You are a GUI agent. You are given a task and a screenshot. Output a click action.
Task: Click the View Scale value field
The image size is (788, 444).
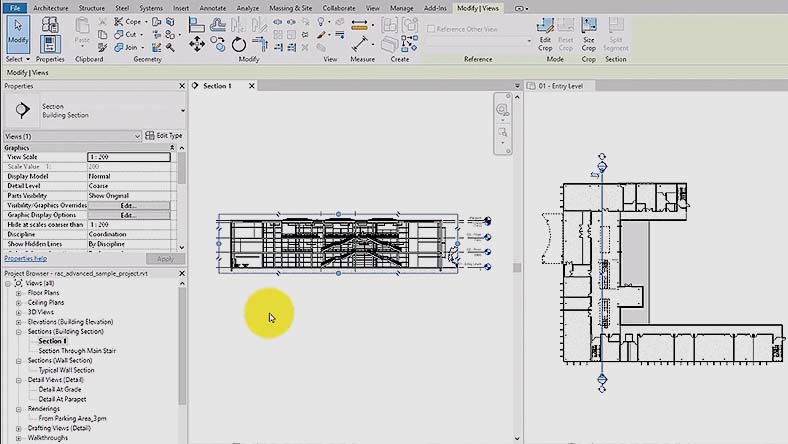pos(128,157)
